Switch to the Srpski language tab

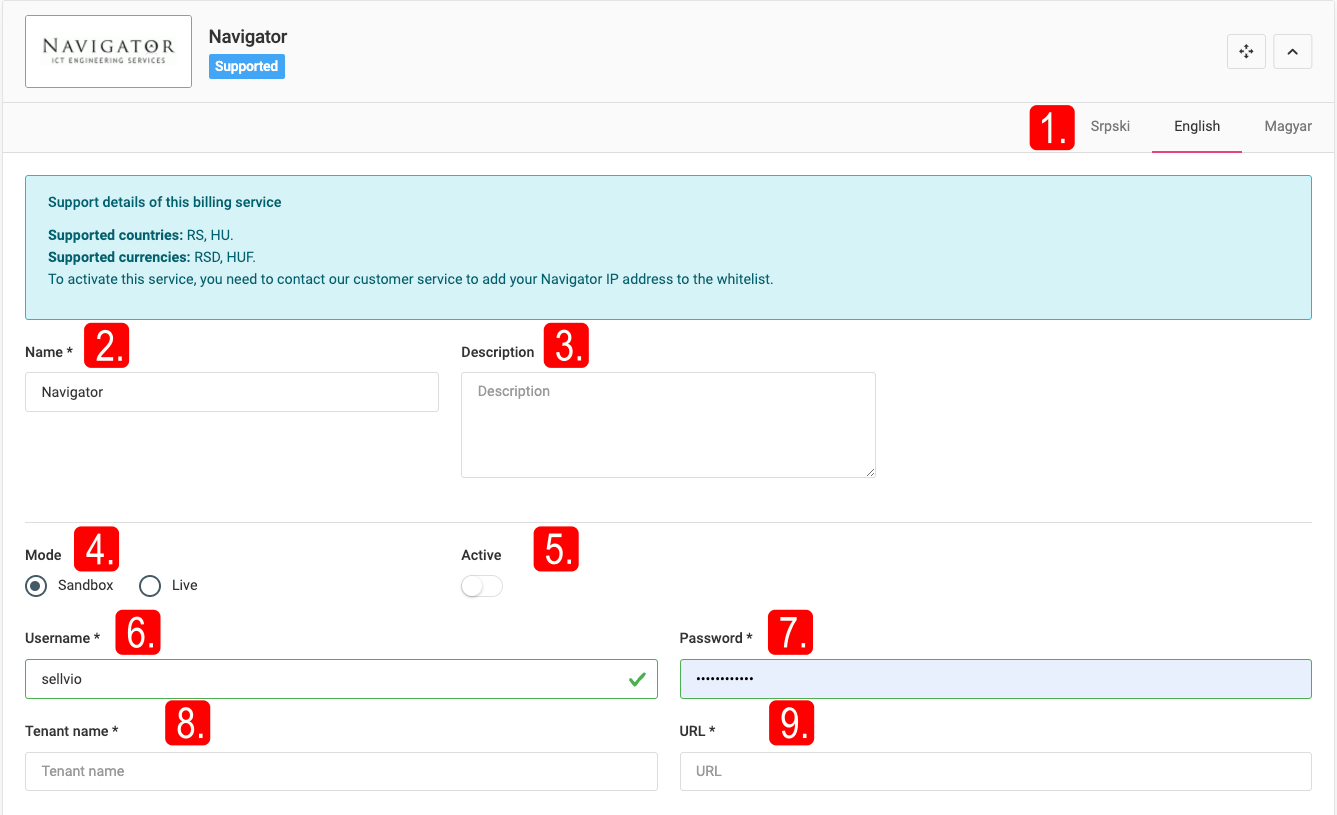[x=1110, y=127]
